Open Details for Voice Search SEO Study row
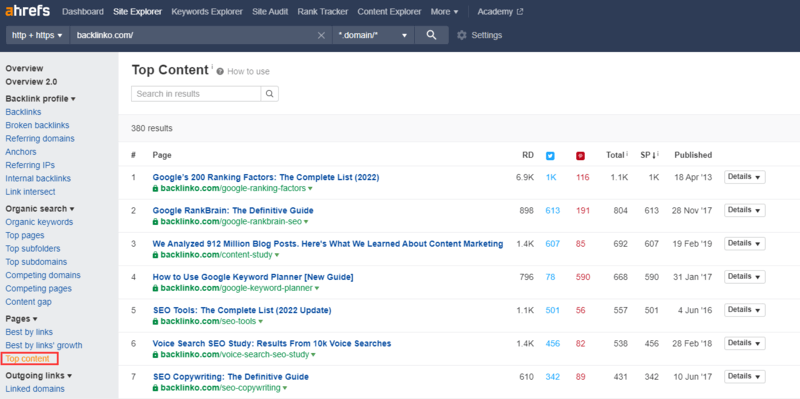This screenshot has width=800, height=399. tap(744, 343)
